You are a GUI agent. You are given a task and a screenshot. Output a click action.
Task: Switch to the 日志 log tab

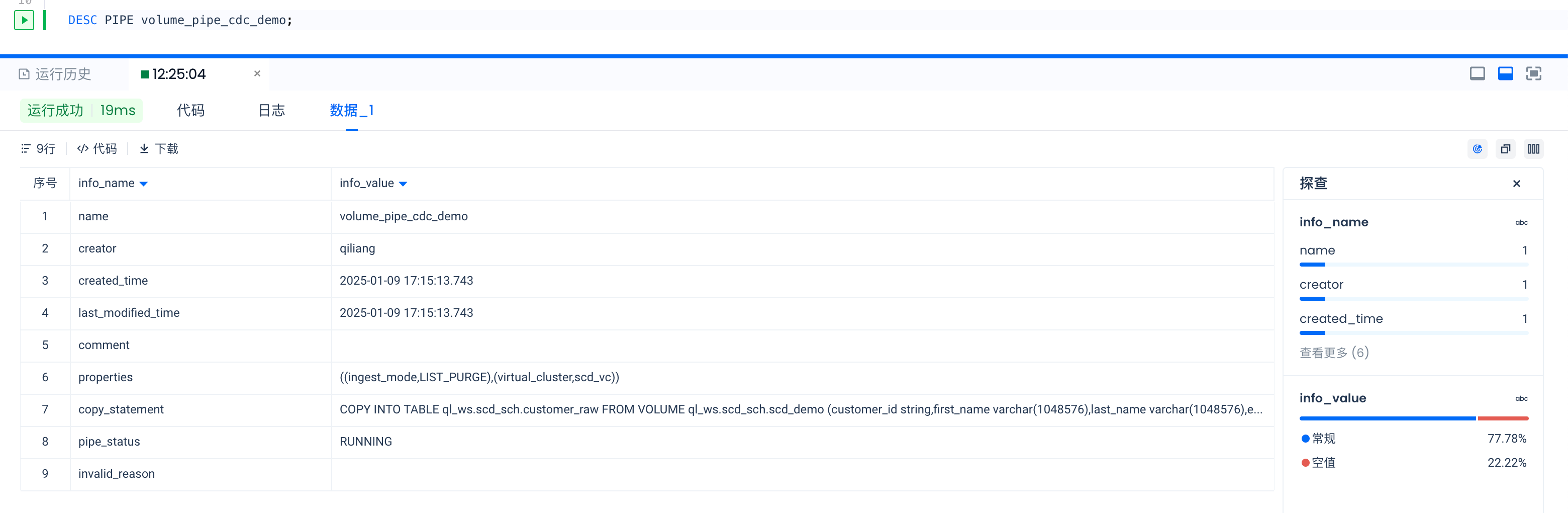(x=271, y=110)
